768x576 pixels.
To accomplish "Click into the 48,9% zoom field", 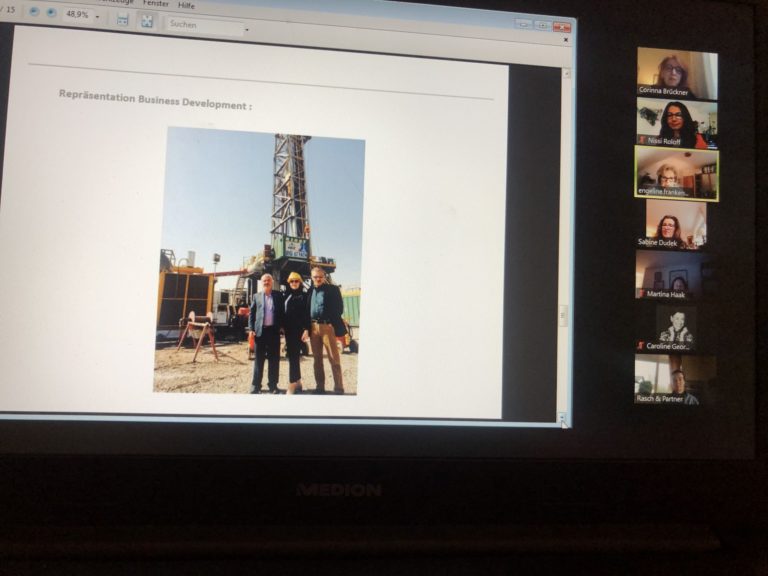I will [x=77, y=15].
